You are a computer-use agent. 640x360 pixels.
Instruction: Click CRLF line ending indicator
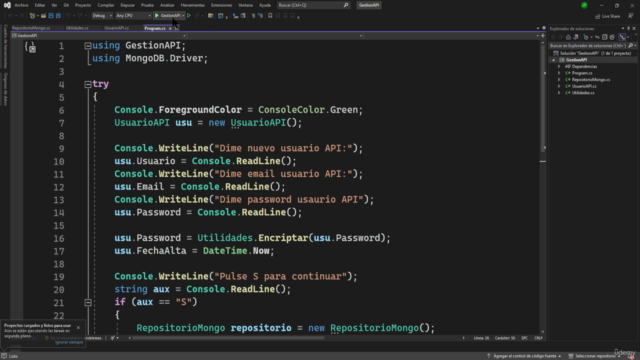538,338
